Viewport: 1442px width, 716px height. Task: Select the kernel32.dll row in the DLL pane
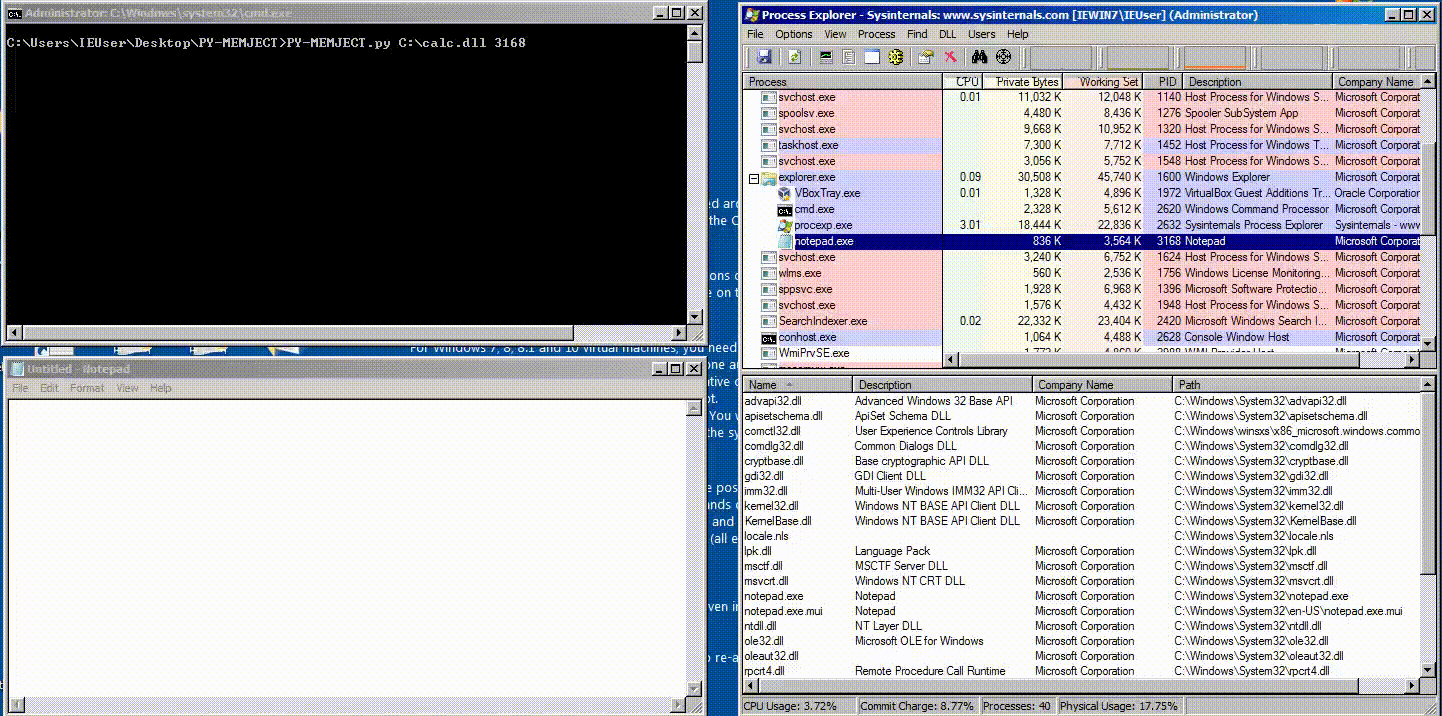point(1081,506)
